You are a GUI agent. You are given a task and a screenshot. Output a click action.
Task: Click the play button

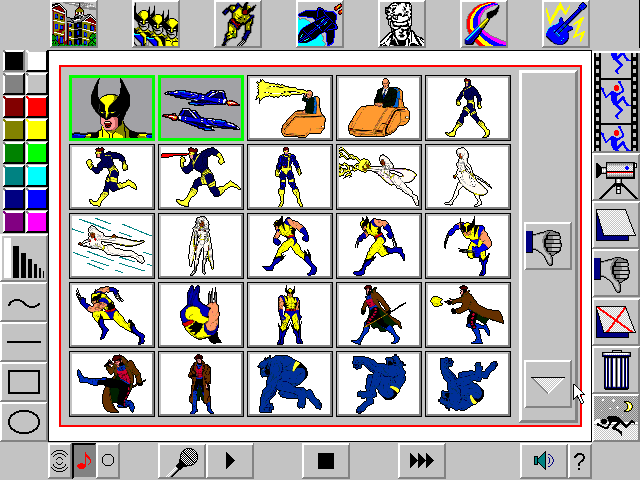230,461
